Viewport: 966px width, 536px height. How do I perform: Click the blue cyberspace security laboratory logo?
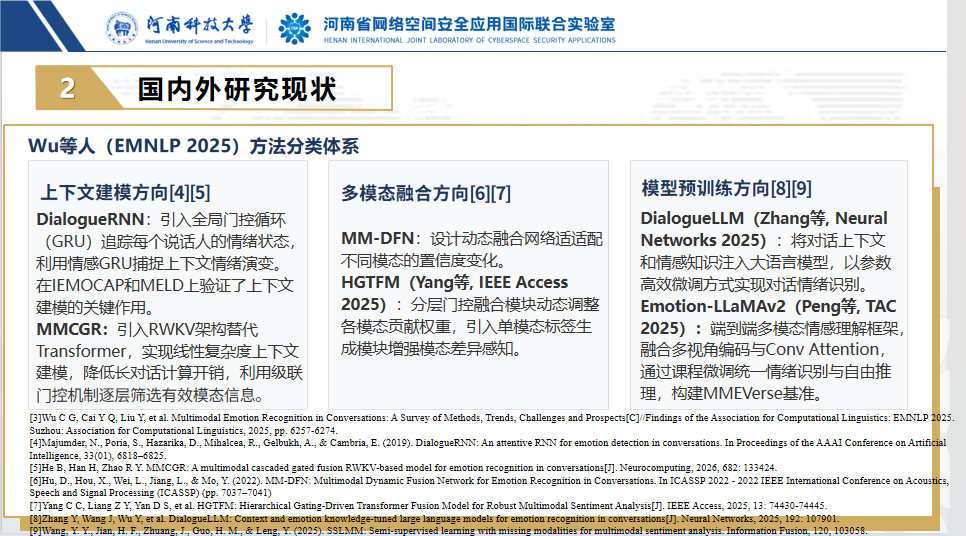(294, 28)
